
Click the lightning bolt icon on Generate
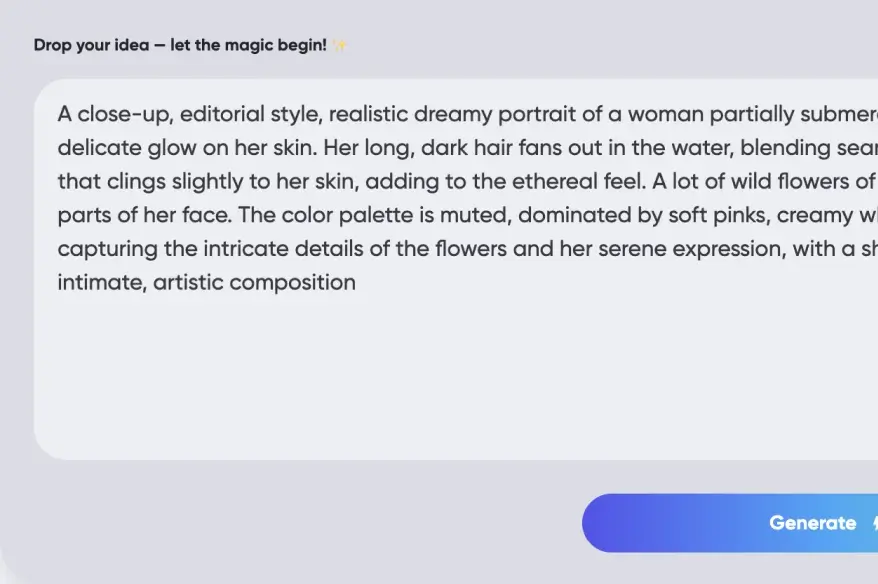(874, 523)
